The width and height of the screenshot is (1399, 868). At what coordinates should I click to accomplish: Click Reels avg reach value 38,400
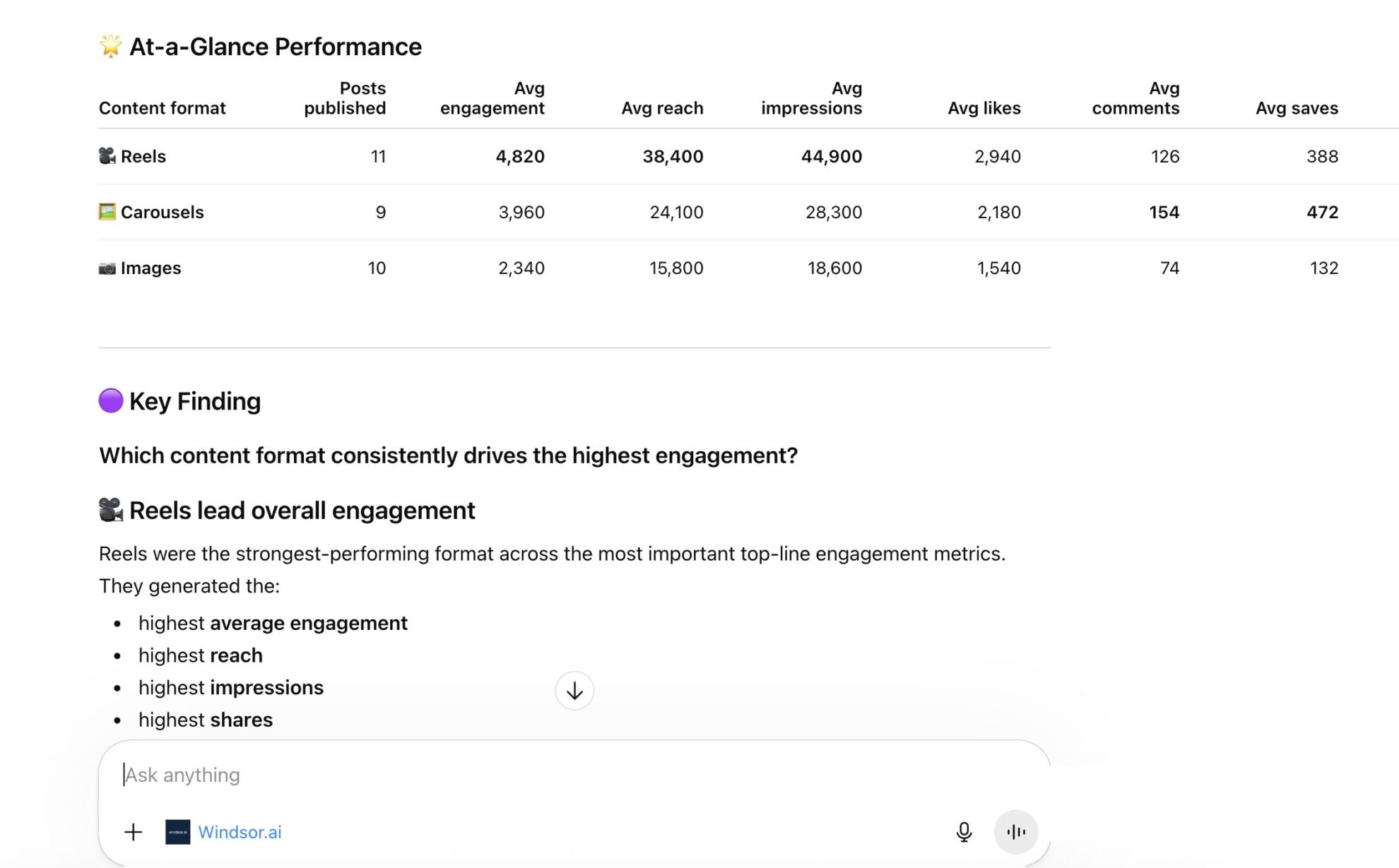(x=673, y=156)
